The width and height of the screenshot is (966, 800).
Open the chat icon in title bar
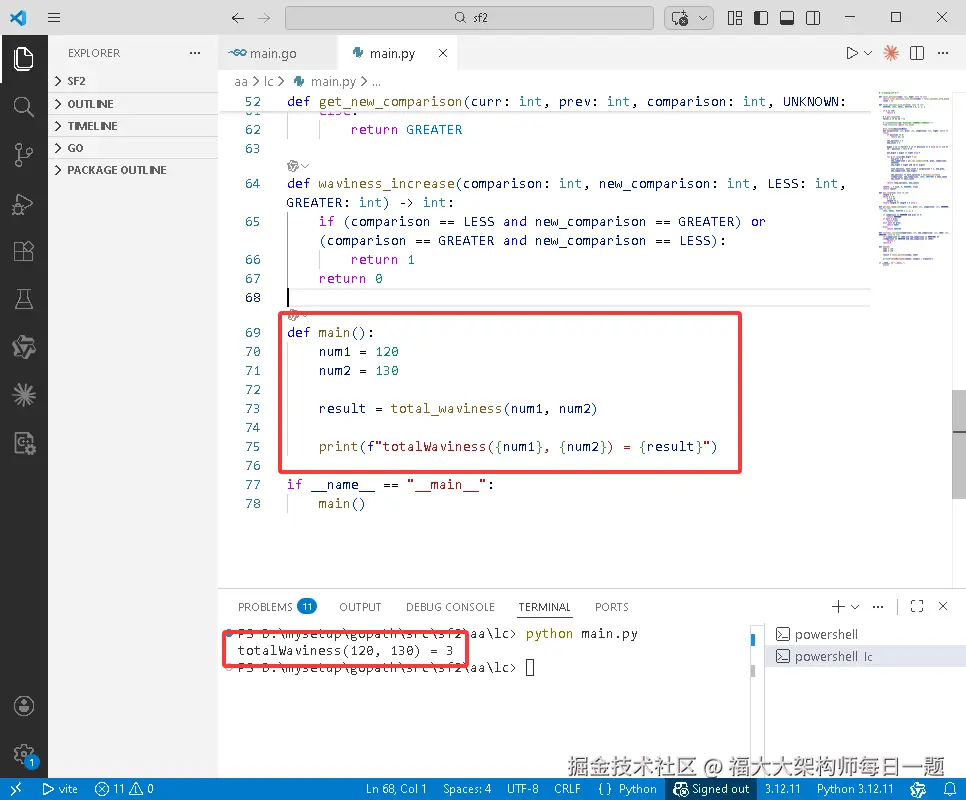click(680, 18)
